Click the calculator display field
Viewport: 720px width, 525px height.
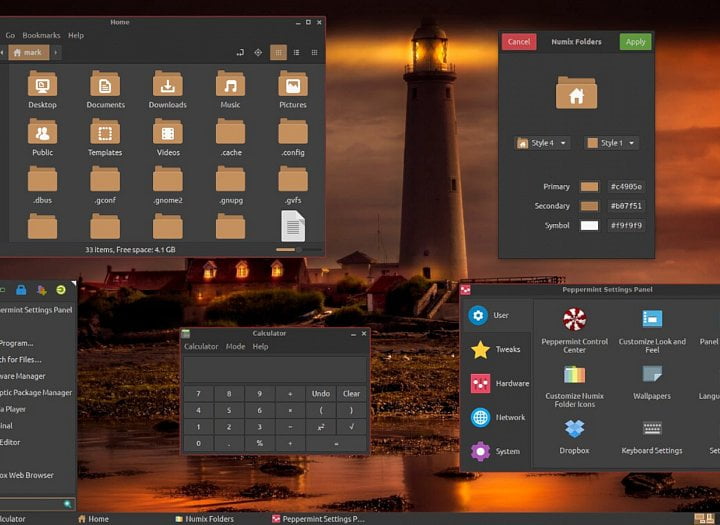pyautogui.click(x=275, y=369)
